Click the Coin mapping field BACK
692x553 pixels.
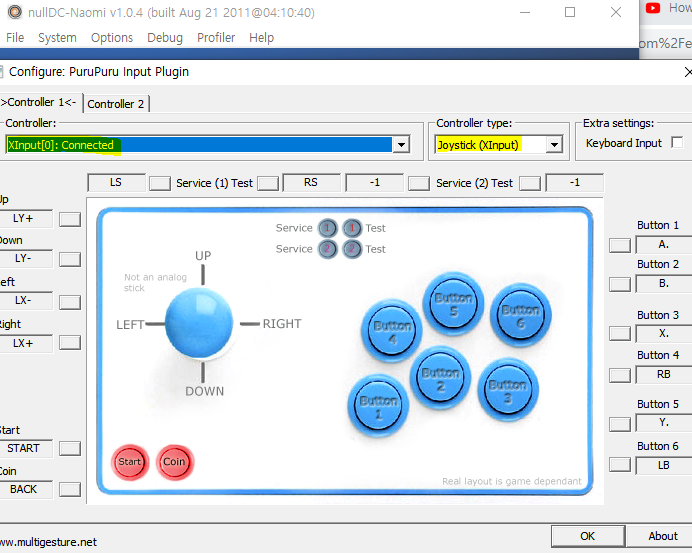26,489
